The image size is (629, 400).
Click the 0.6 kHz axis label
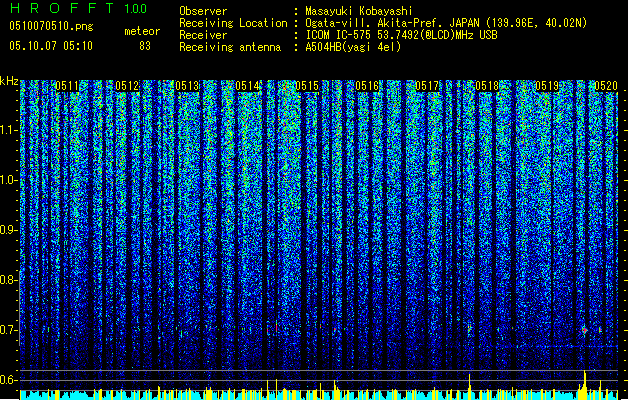pyautogui.click(x=9, y=380)
